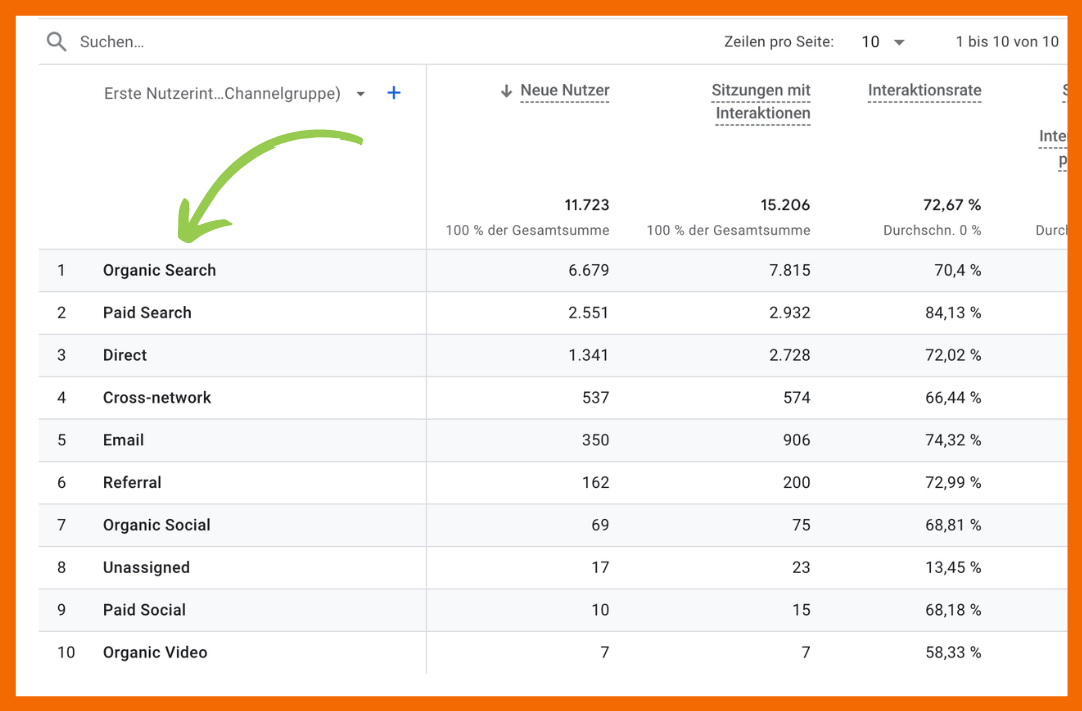
Task: Select the Paid Social row
Action: pyautogui.click(x=144, y=610)
